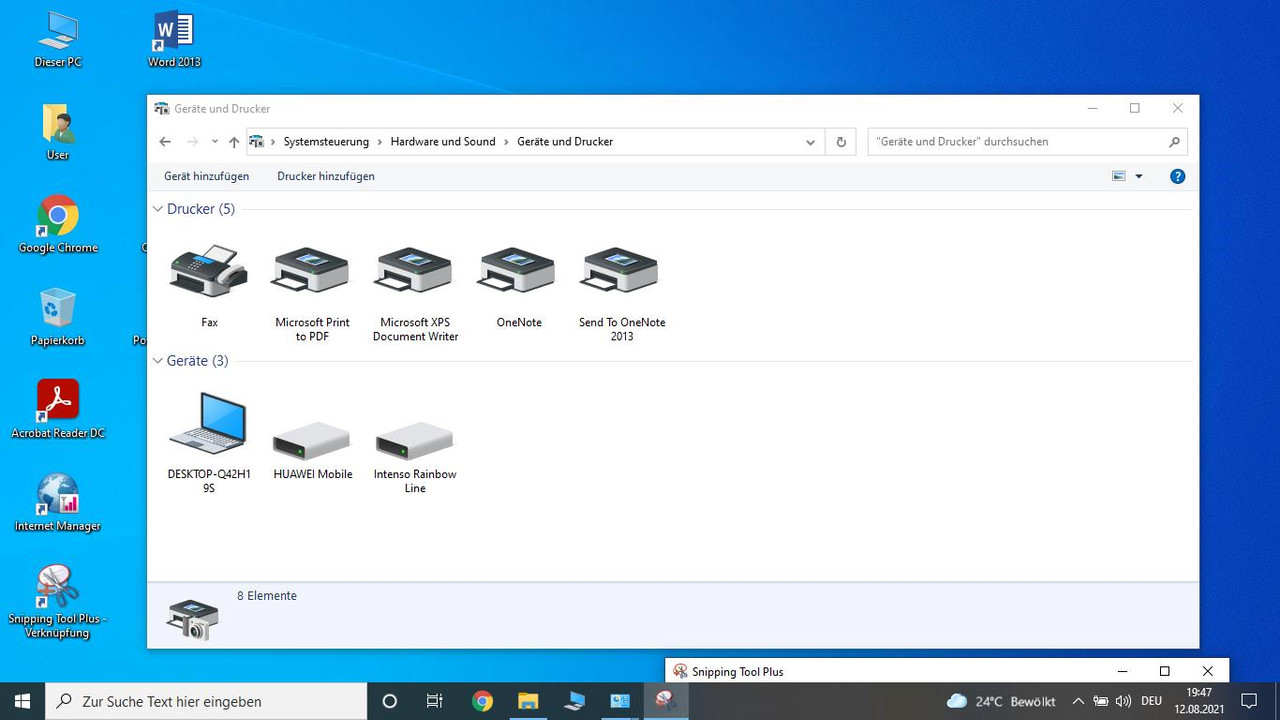This screenshot has height=720, width=1280.
Task: Open Task View on taskbar
Action: tap(435, 701)
